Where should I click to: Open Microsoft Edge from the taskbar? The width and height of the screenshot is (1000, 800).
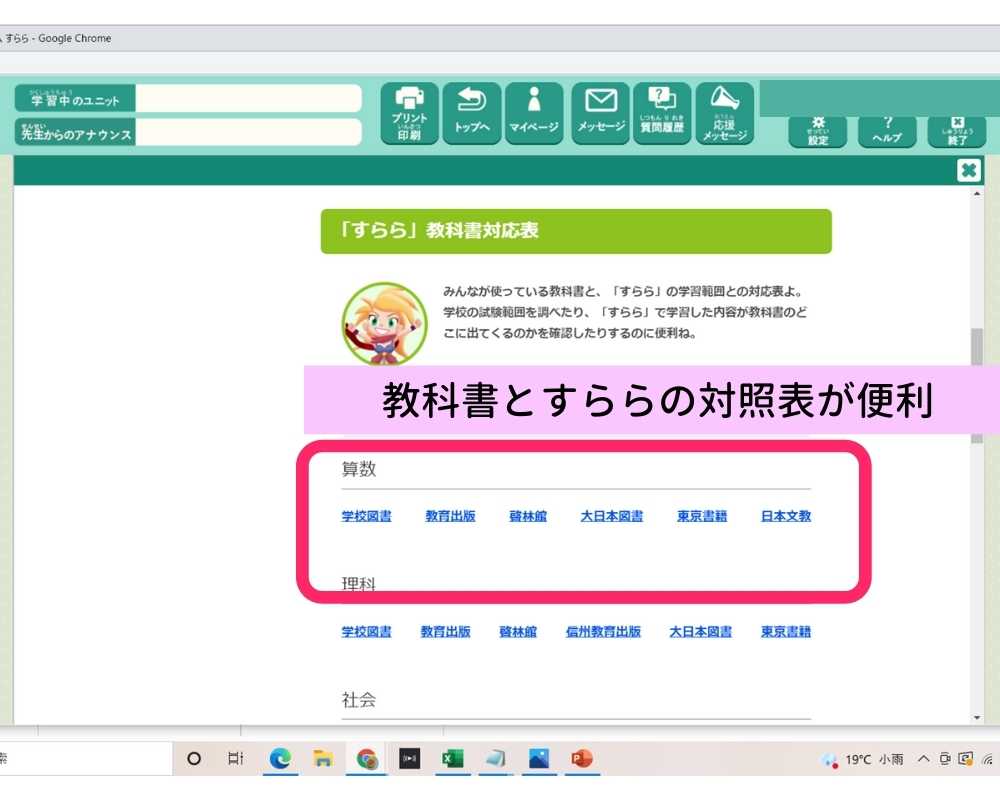pos(280,759)
